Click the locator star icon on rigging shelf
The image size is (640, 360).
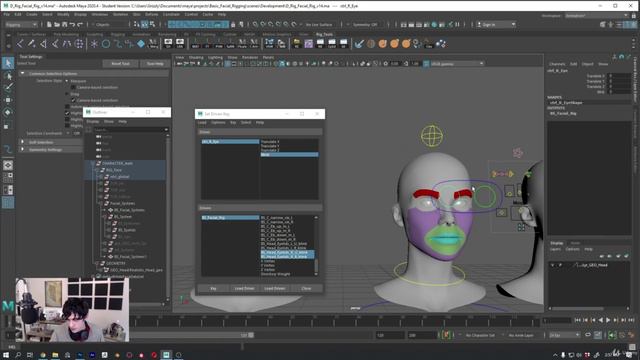click(94, 44)
